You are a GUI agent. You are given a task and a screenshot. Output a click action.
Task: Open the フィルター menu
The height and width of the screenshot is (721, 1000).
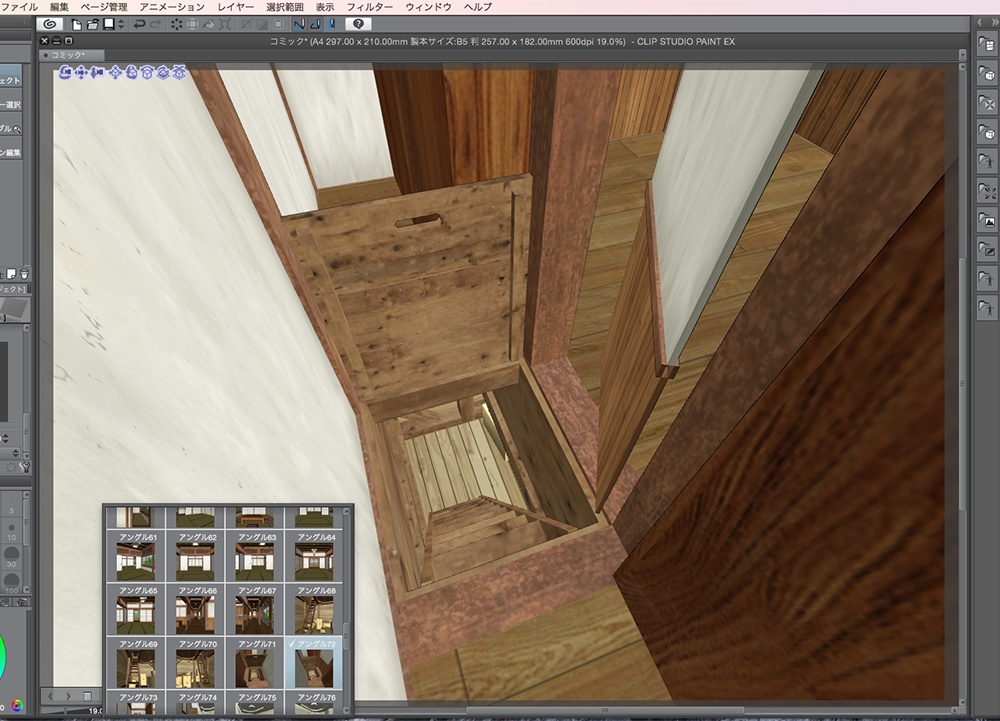click(369, 7)
